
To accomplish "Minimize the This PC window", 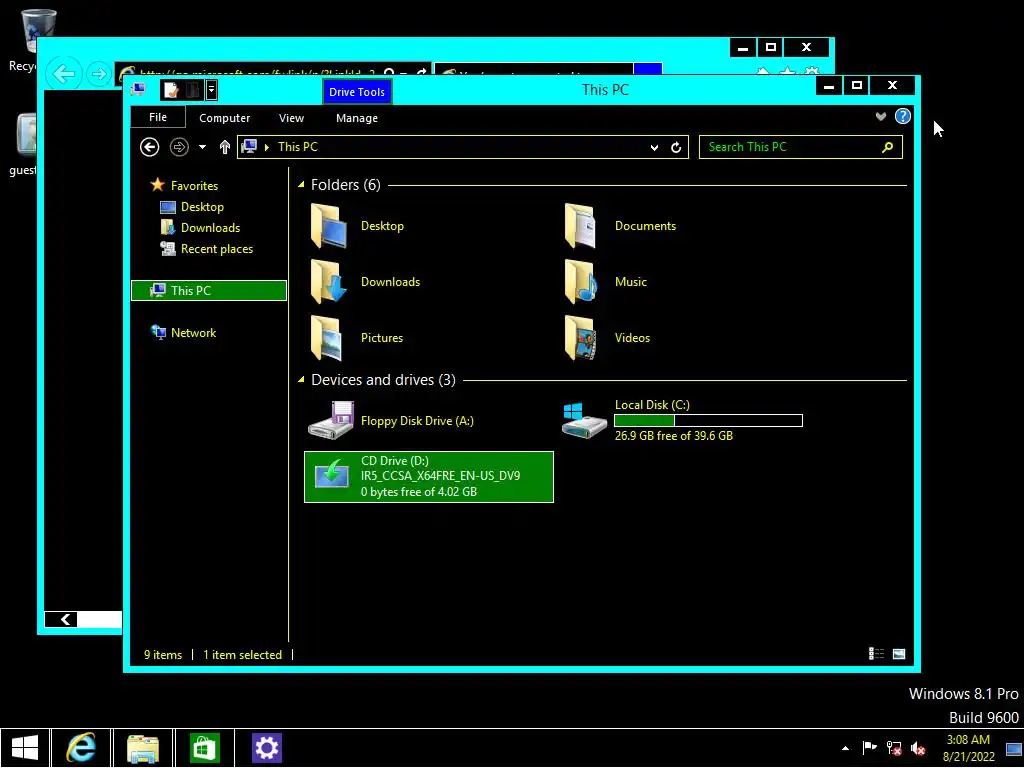I will tap(829, 86).
